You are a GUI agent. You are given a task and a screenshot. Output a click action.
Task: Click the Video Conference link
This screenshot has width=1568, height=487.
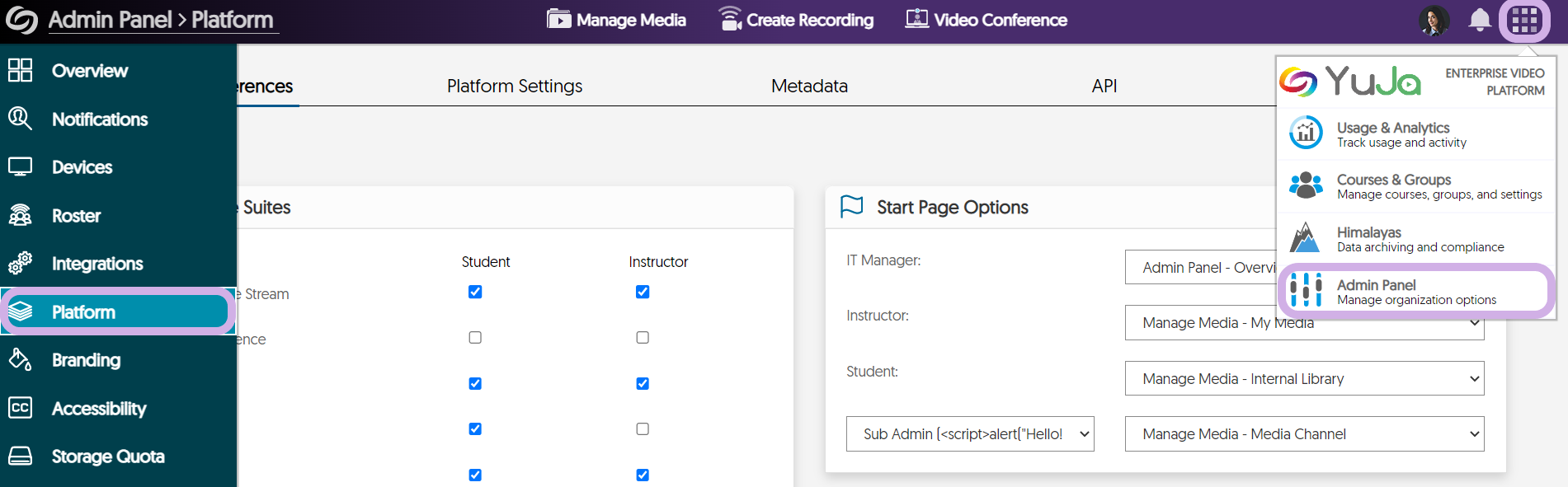coord(986,20)
